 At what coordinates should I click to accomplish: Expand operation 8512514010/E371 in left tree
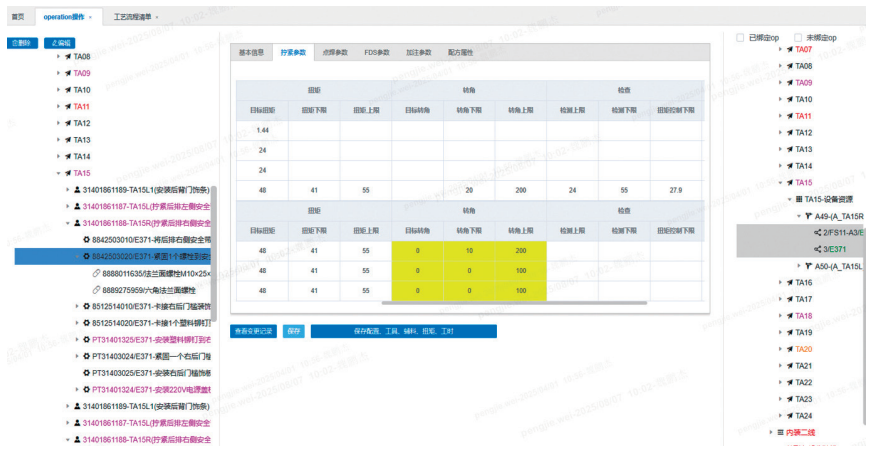(76, 307)
